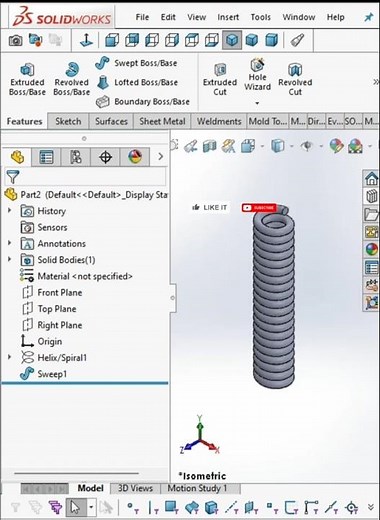Click the camera snapshot icon
This screenshot has height=520, width=380.
(15, 40)
